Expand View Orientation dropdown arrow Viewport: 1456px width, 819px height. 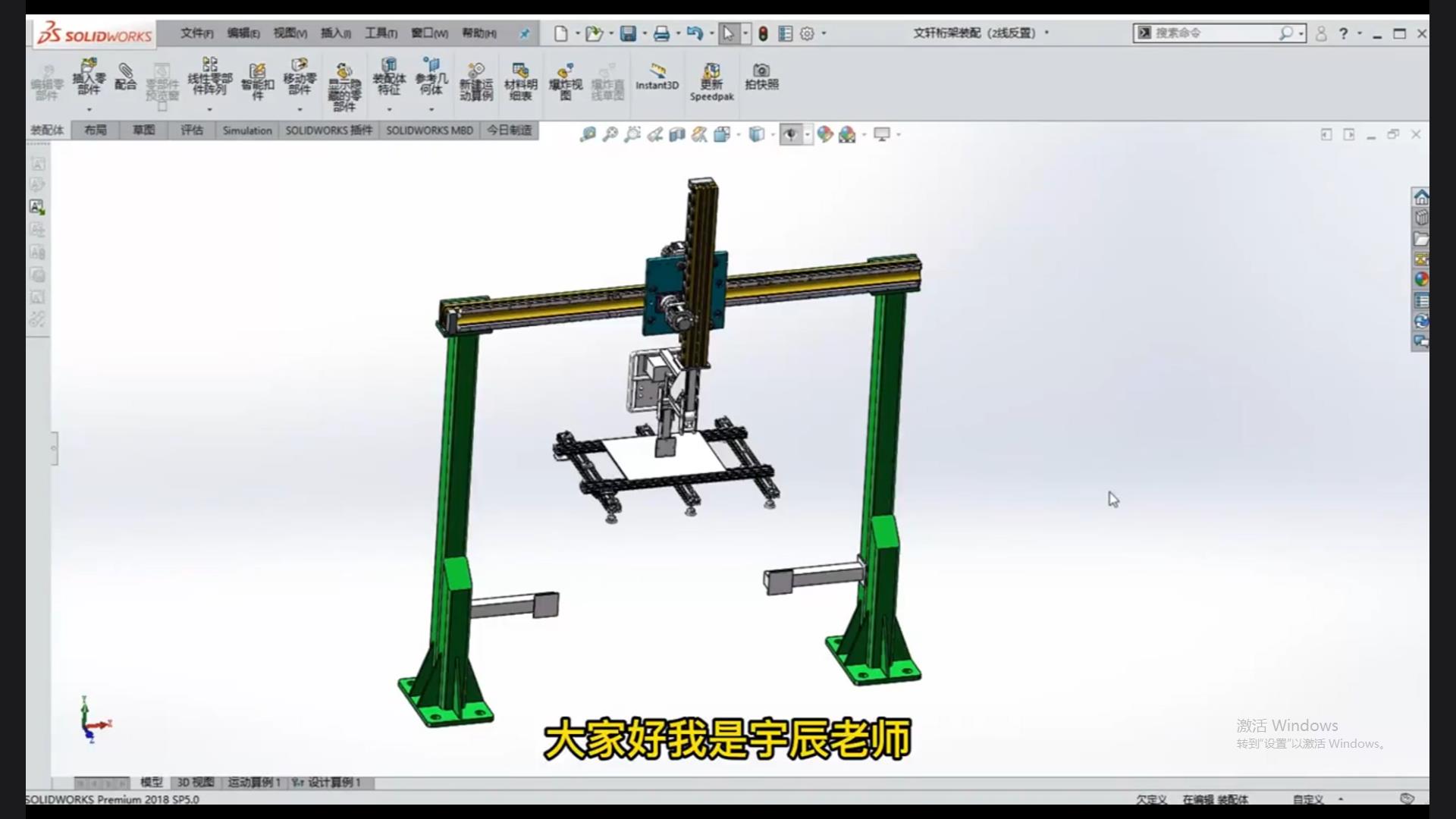tap(739, 134)
